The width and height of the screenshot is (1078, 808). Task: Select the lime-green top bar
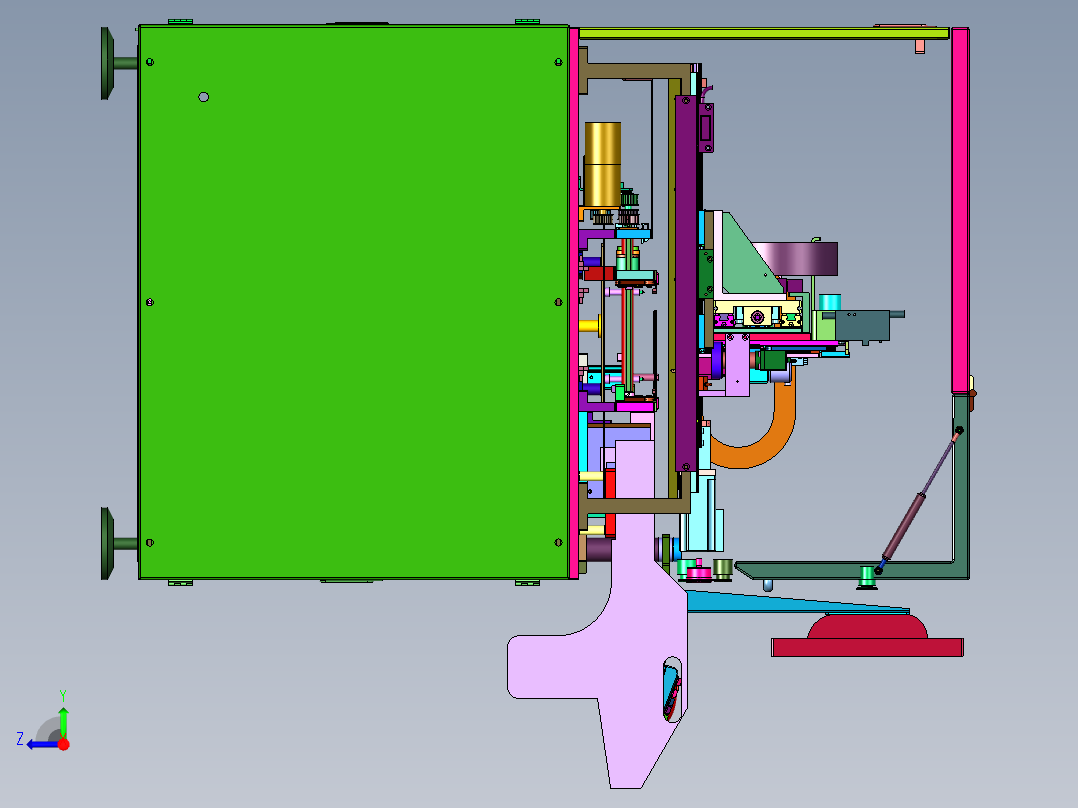764,33
